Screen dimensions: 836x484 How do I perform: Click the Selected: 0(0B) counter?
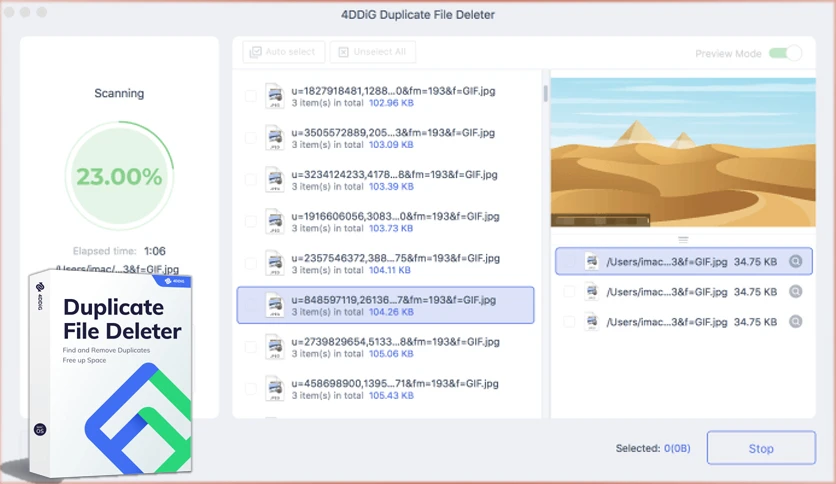653,448
